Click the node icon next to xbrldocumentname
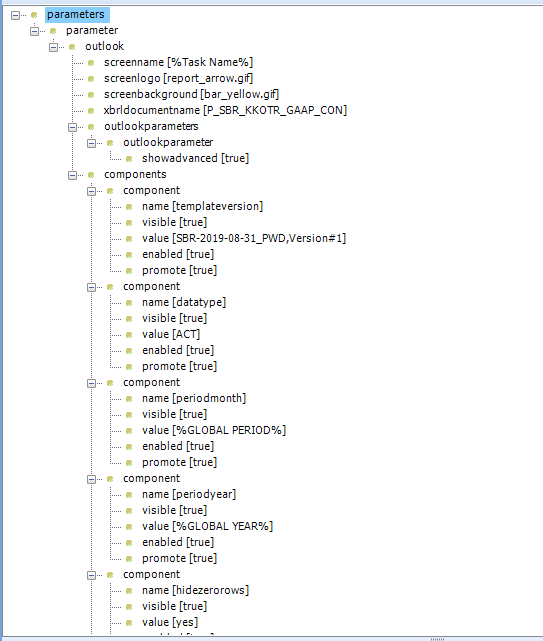 [x=91, y=111]
